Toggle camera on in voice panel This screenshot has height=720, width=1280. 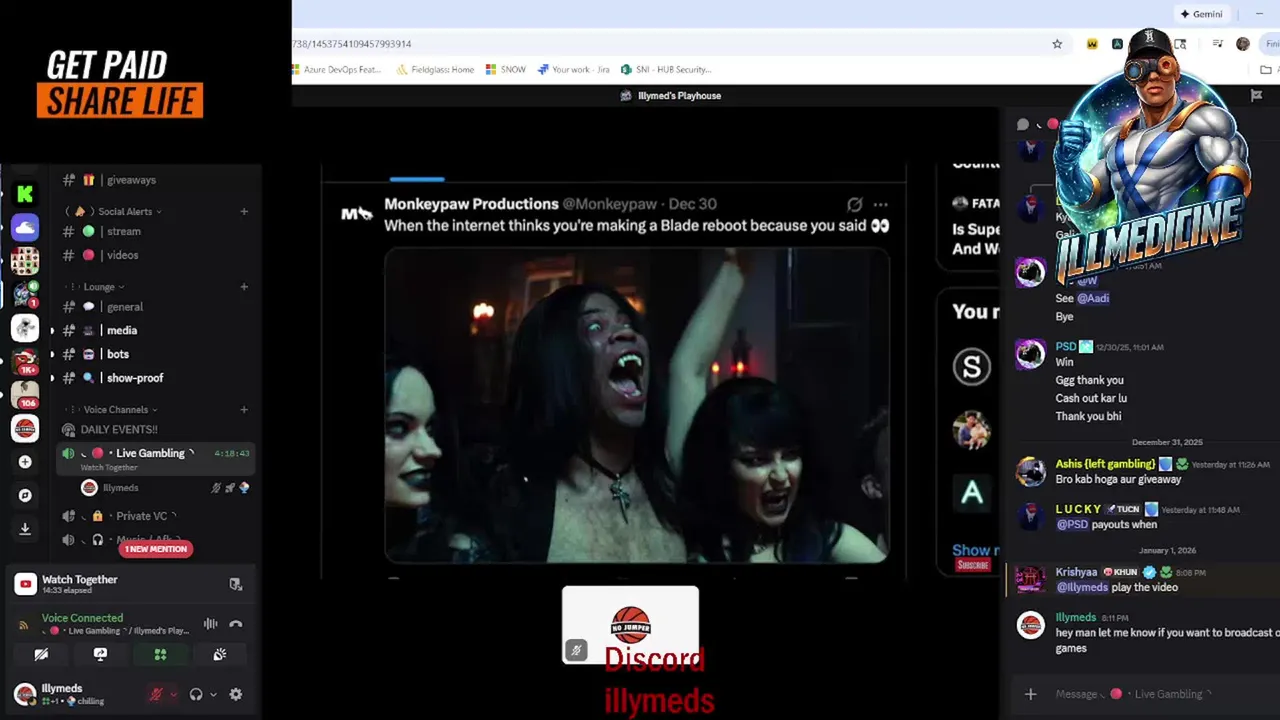click(41, 654)
